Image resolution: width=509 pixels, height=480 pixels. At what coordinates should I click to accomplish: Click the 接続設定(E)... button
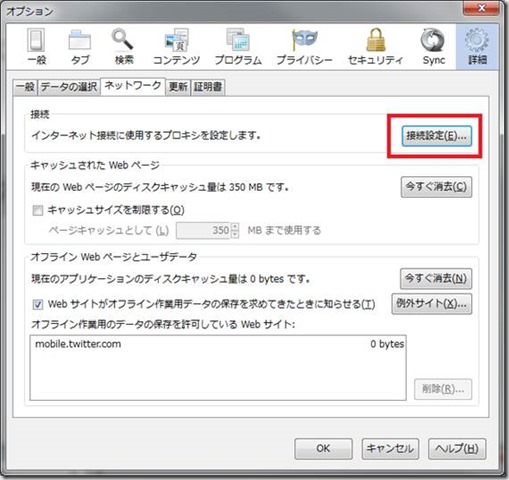(x=437, y=136)
